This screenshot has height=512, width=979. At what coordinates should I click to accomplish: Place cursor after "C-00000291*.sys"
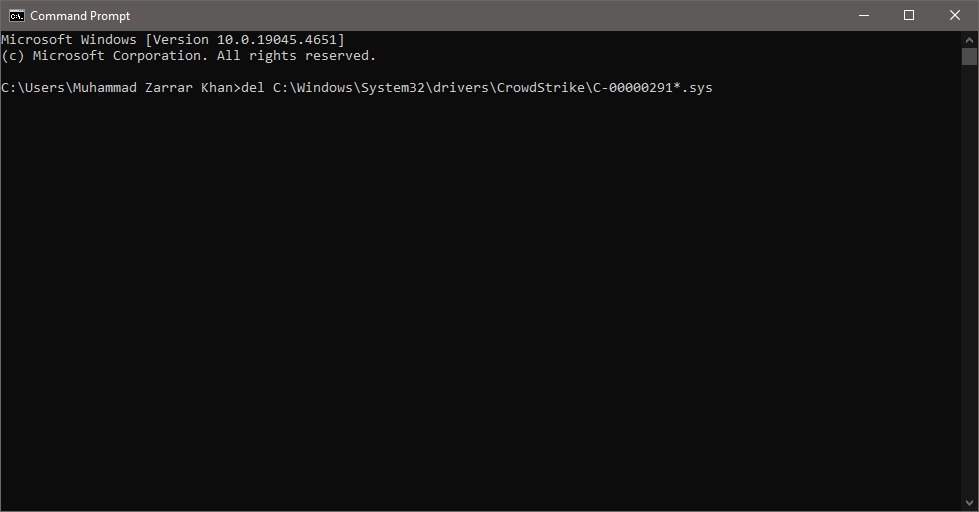[x=714, y=88]
